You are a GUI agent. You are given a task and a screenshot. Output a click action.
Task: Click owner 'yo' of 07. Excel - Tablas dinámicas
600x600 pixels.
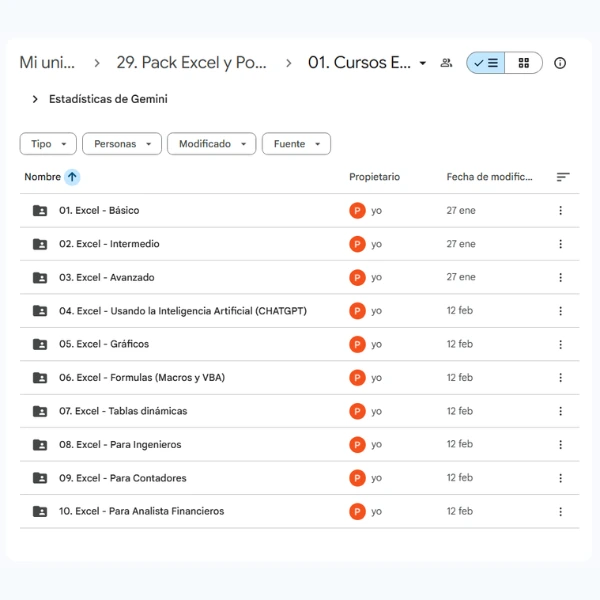(x=377, y=411)
